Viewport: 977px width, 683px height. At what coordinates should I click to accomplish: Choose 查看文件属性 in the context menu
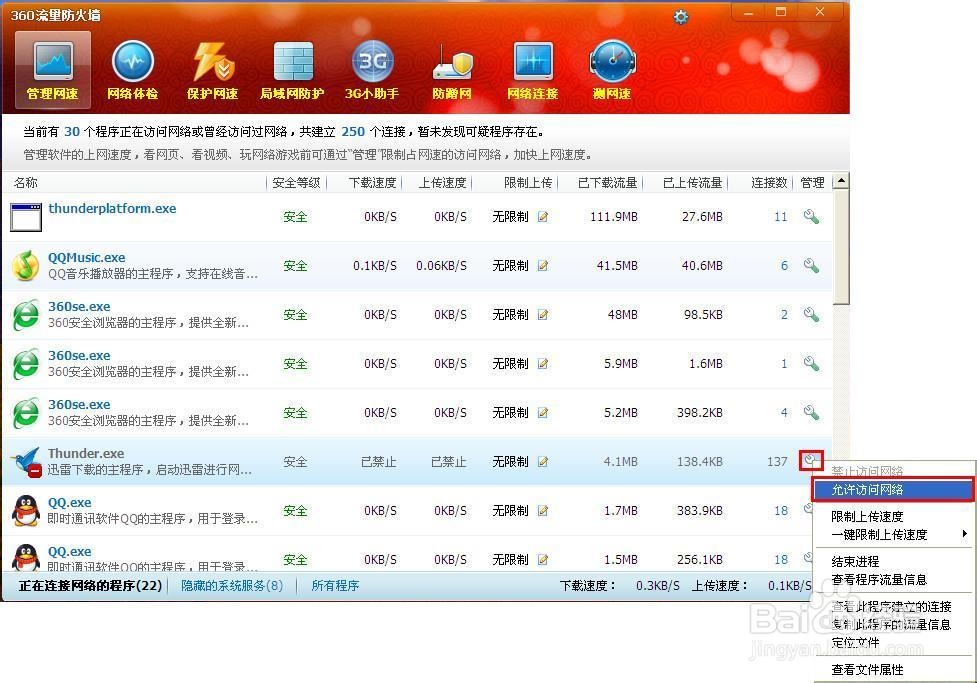(866, 670)
